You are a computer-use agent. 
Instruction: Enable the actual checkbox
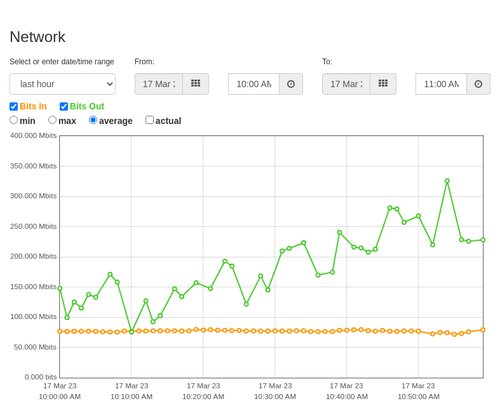(150, 120)
